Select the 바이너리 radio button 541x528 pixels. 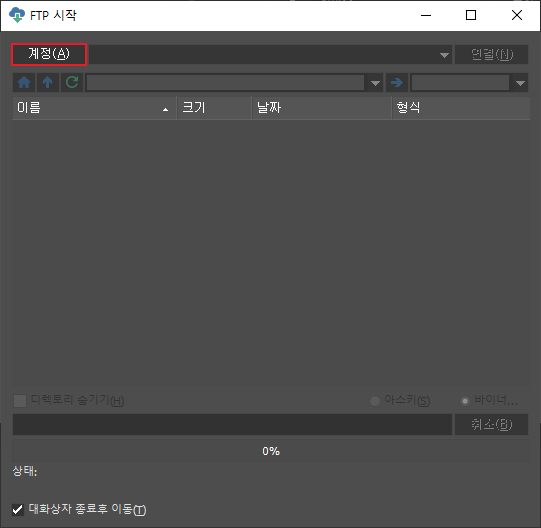pos(465,401)
